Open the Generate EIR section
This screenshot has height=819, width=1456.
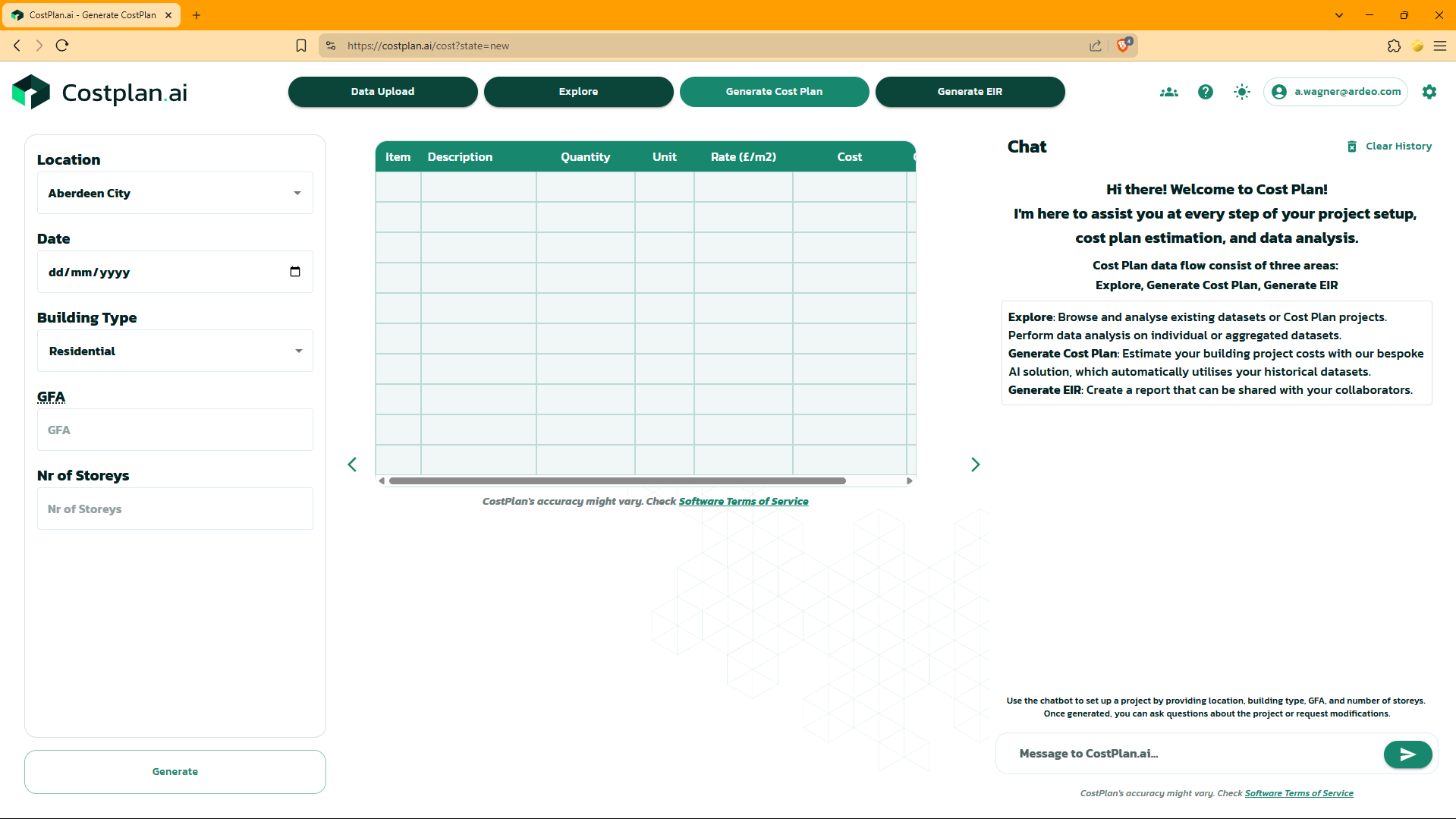point(970,91)
